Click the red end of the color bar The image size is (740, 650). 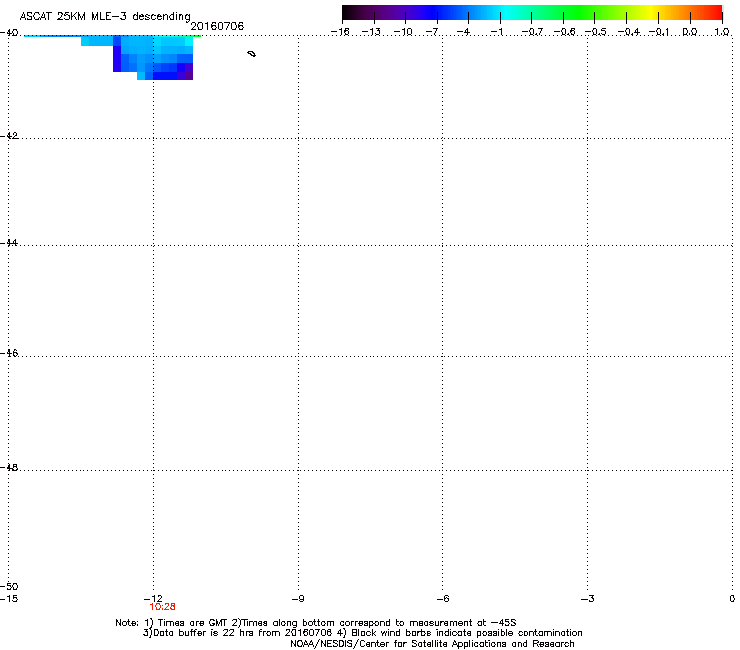pos(715,13)
